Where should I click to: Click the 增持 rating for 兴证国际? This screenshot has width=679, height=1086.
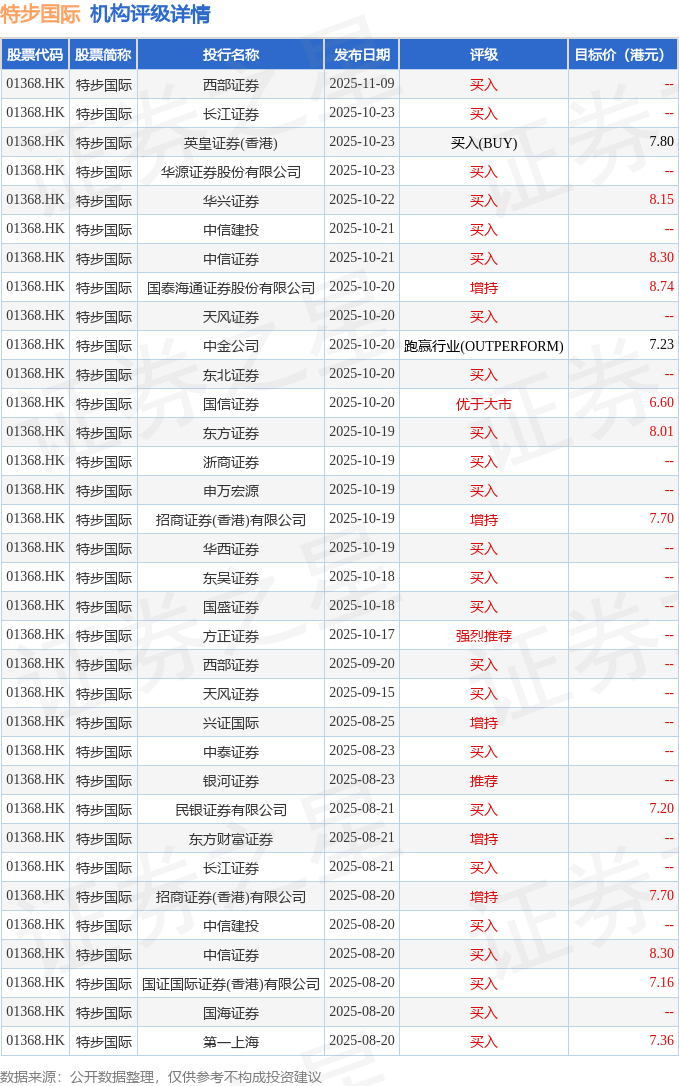(x=484, y=723)
